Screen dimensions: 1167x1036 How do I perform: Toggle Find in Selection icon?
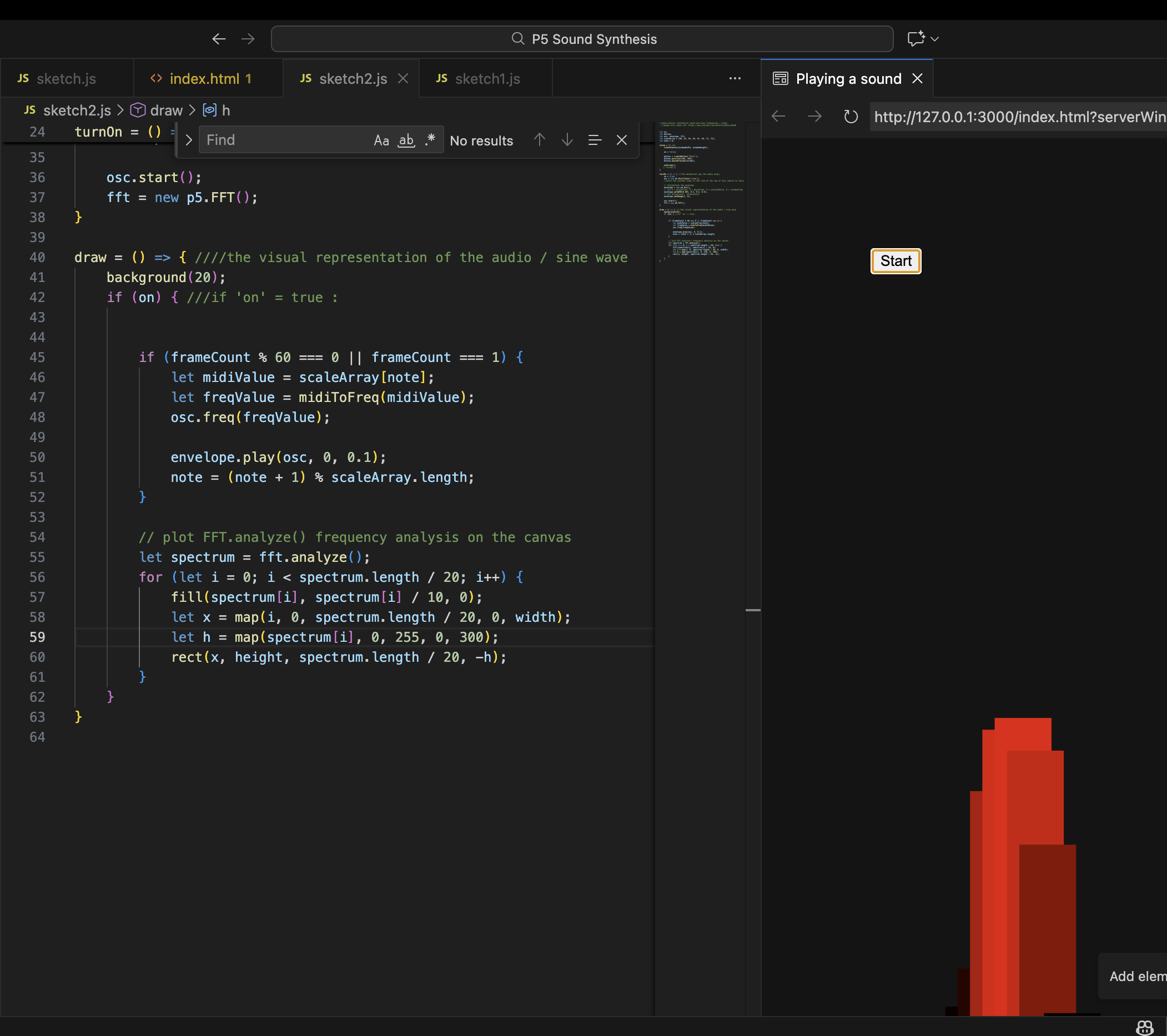click(x=595, y=140)
